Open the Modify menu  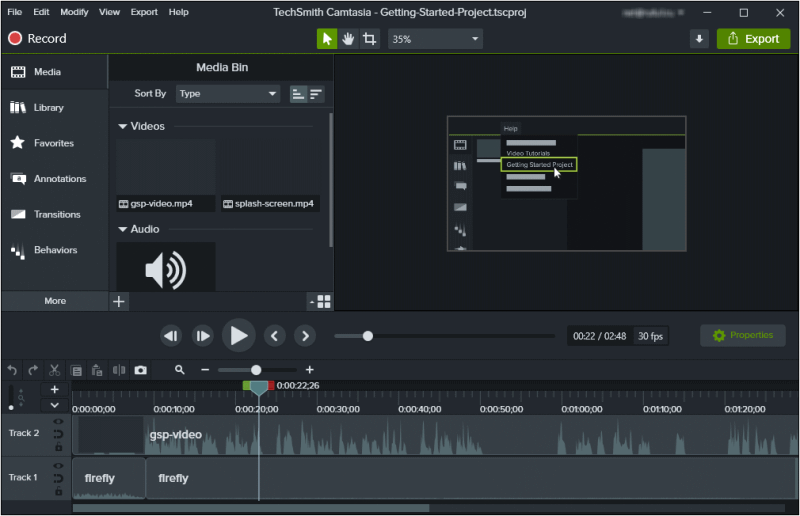coord(74,12)
